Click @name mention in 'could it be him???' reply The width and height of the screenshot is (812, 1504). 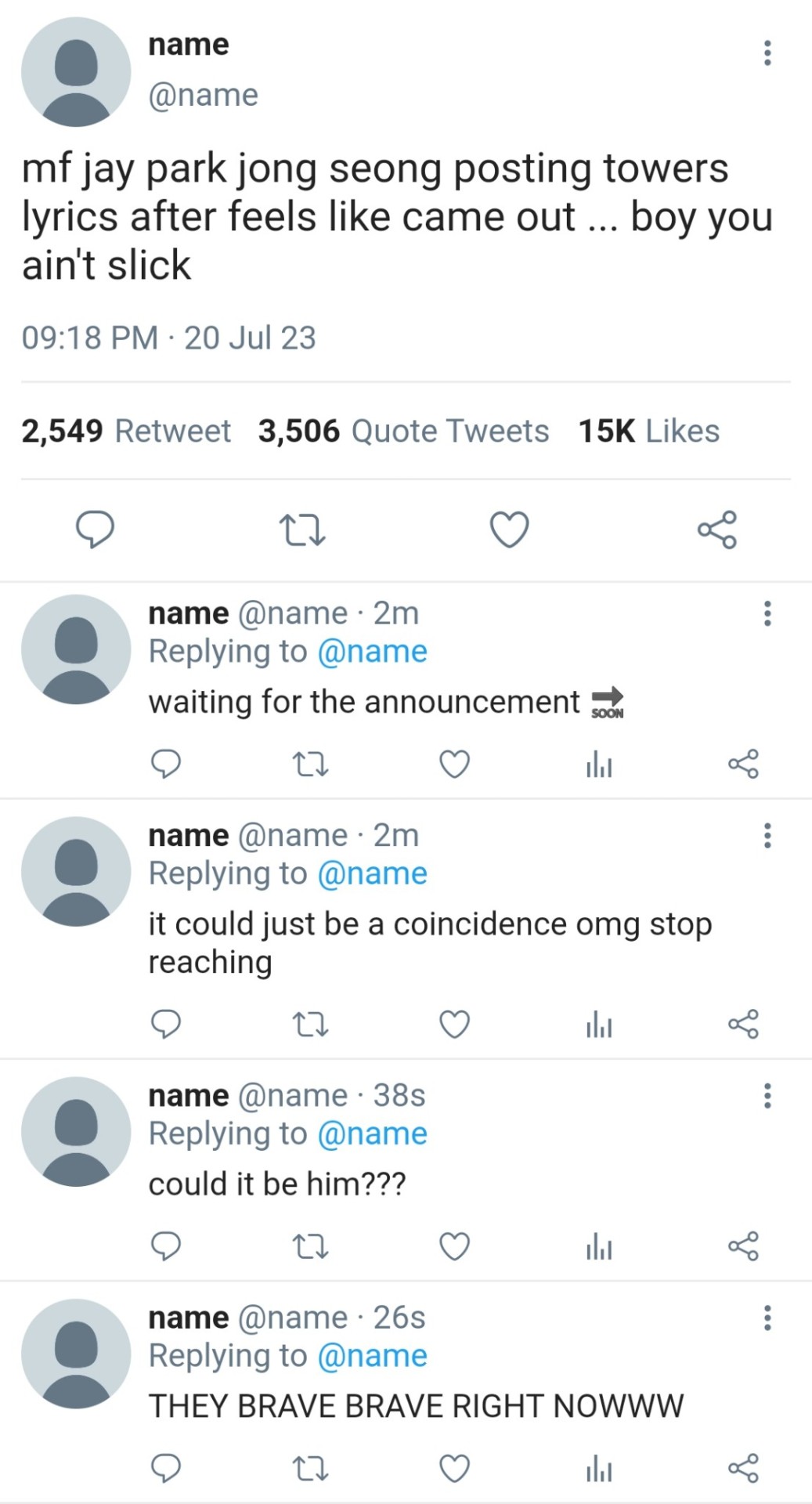(x=372, y=1133)
